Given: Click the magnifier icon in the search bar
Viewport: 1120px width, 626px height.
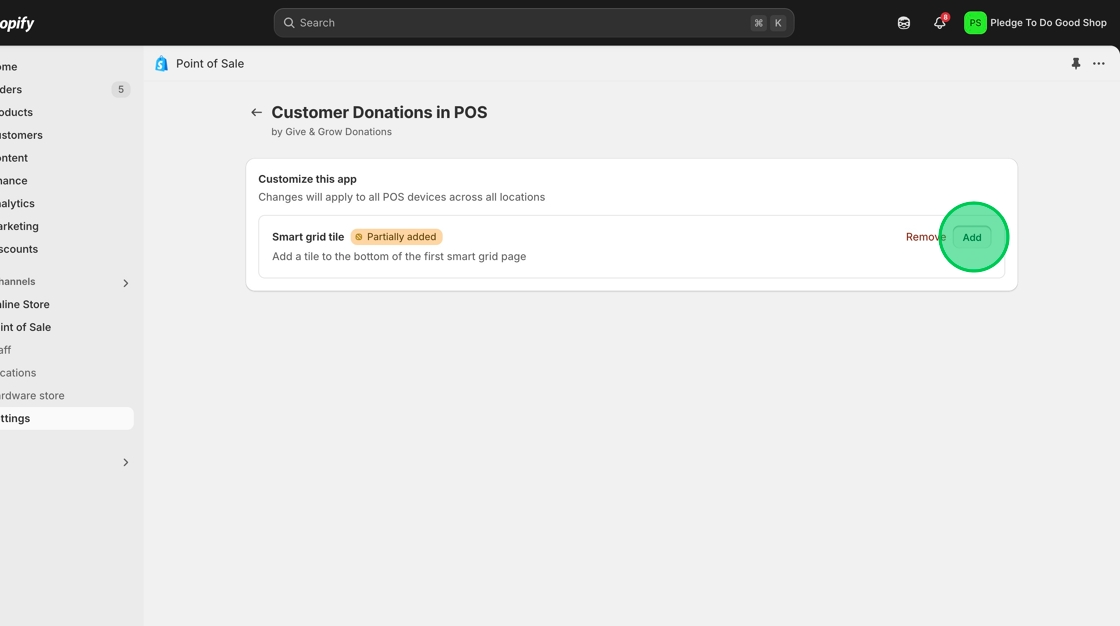Looking at the screenshot, I should pyautogui.click(x=289, y=23).
